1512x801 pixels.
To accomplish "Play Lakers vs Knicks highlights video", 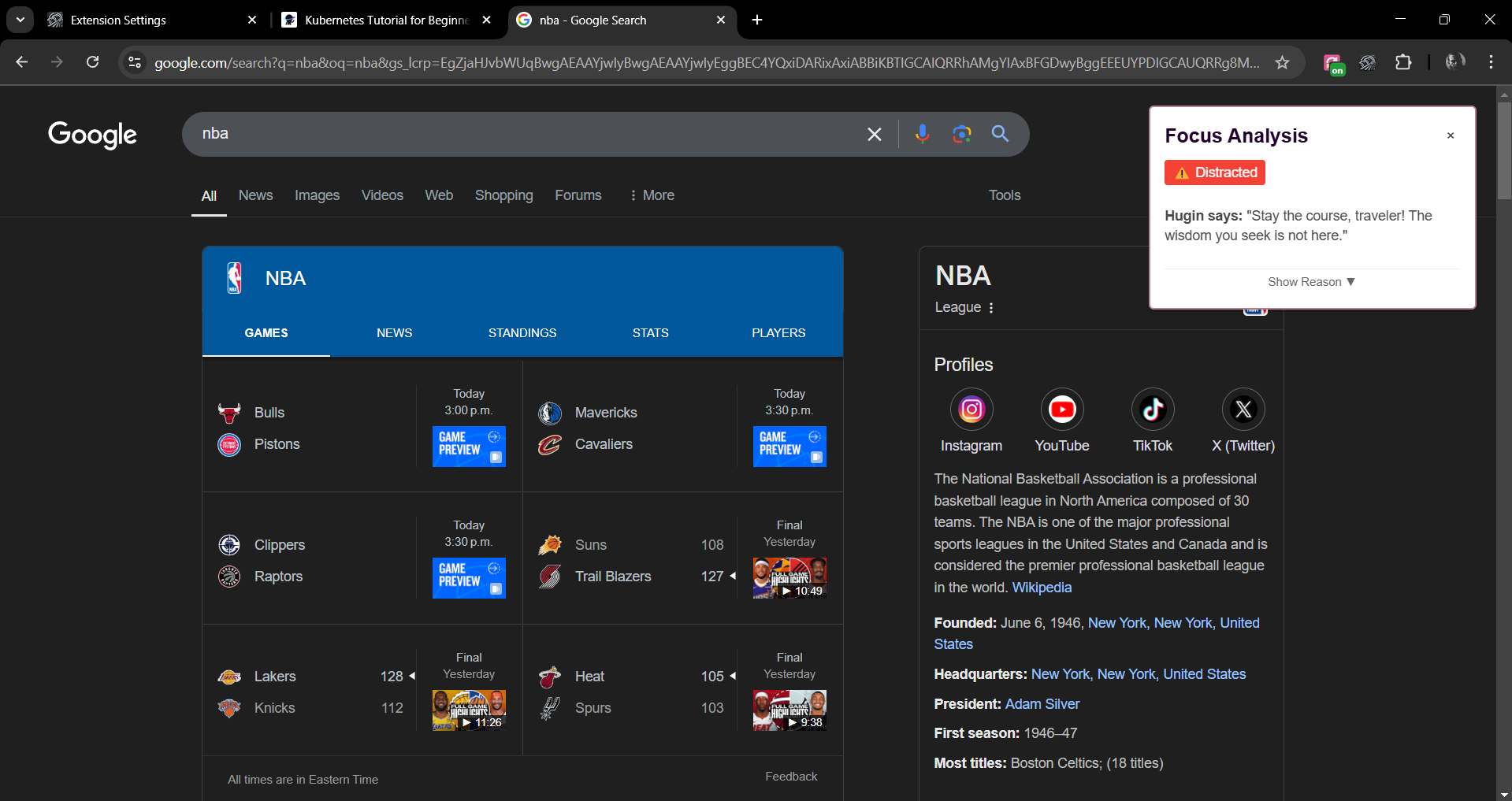I will pyautogui.click(x=469, y=710).
